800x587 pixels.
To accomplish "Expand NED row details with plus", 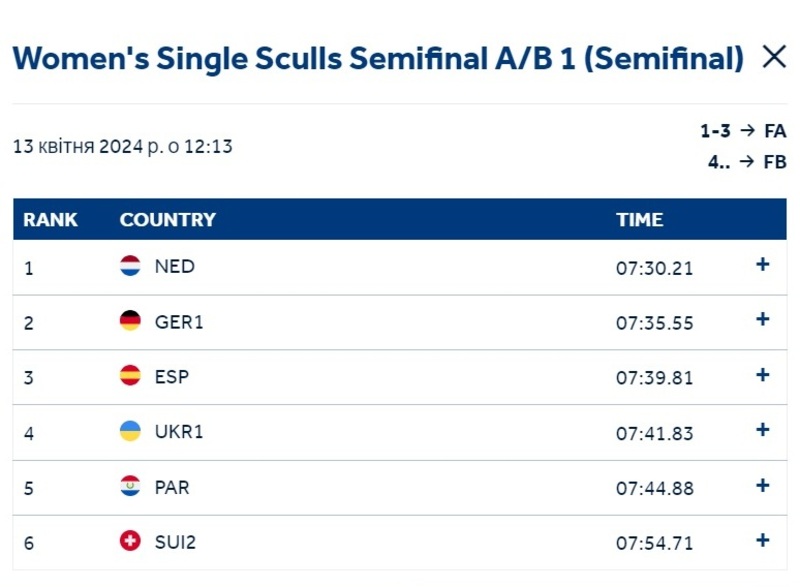I will (762, 264).
